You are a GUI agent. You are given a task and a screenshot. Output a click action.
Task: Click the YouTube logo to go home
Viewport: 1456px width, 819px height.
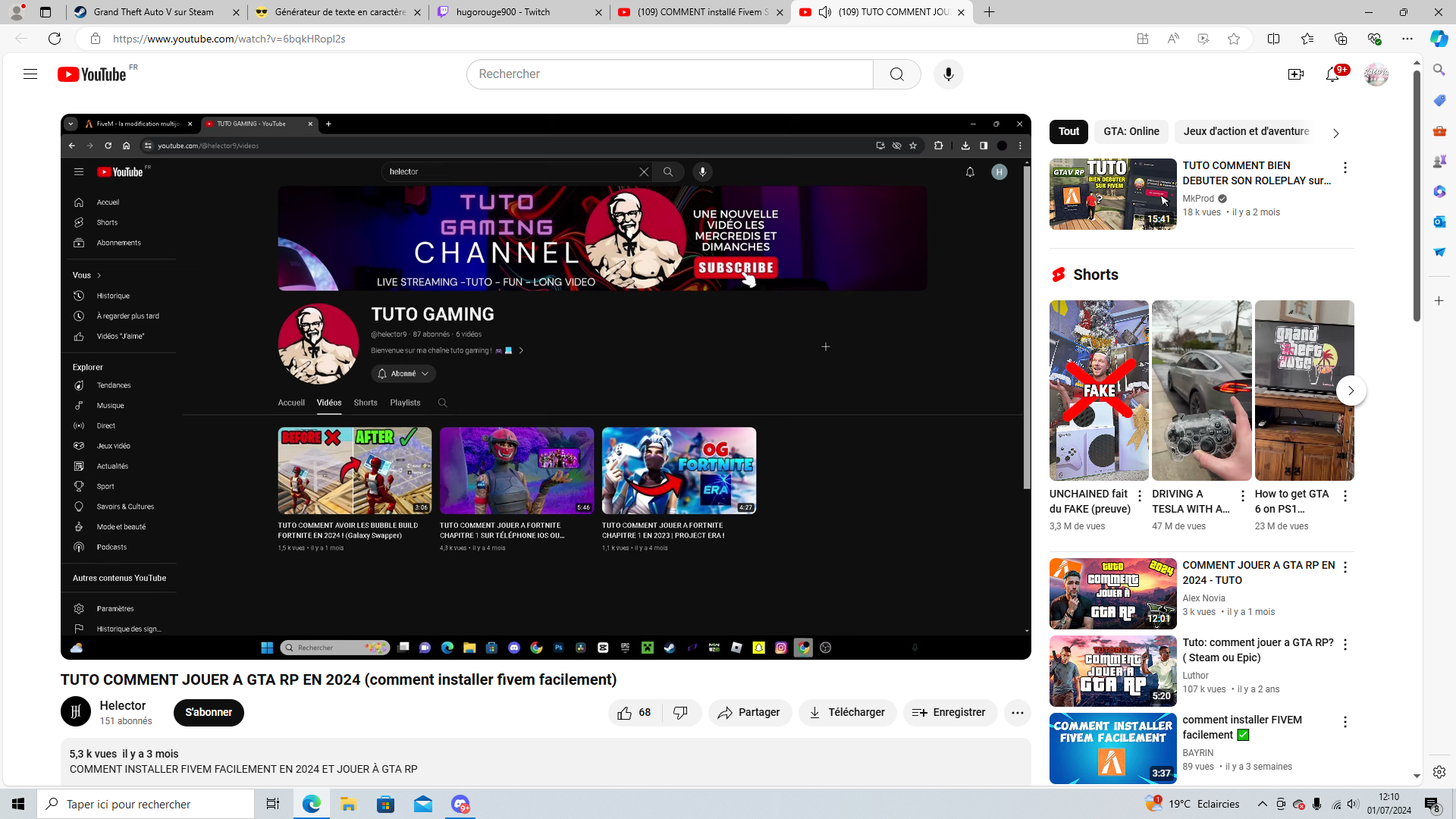point(92,74)
